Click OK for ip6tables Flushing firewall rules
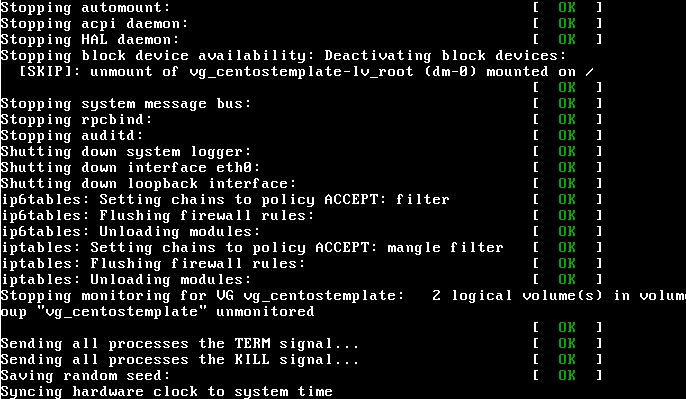This screenshot has height=399, width=686. [x=567, y=215]
